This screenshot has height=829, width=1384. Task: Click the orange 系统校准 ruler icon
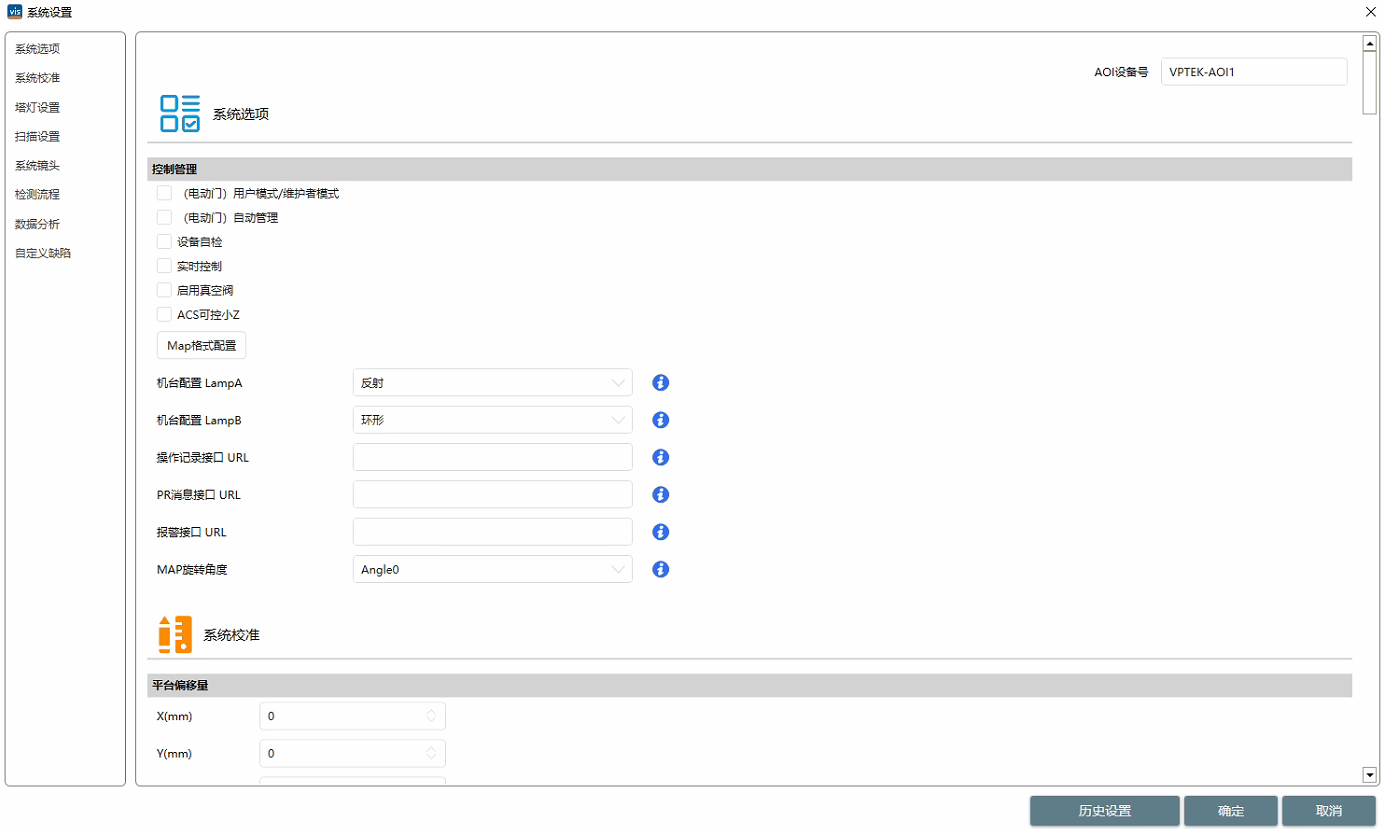coord(175,635)
